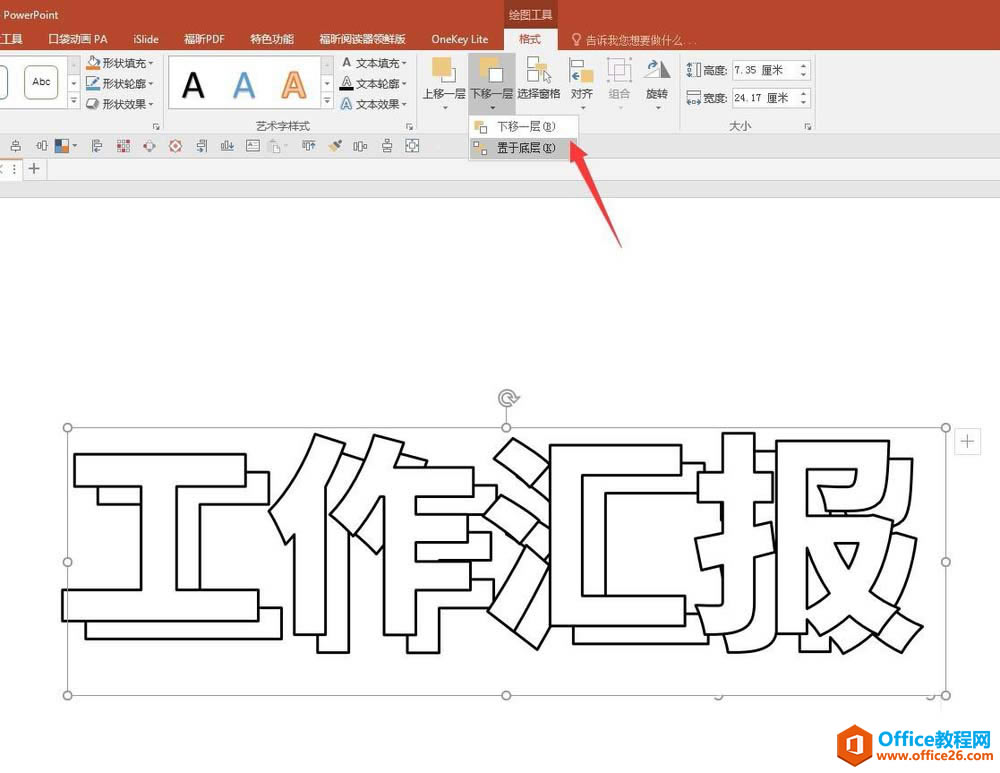This screenshot has width=1000, height=773.
Task: Open the 选择窗格 selection pane
Action: [539, 79]
